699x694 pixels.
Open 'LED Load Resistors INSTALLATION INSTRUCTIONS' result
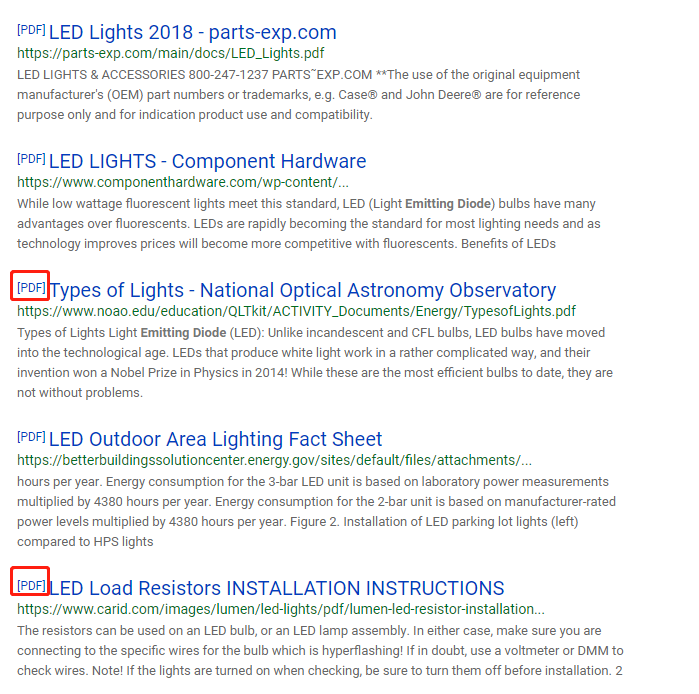[x=276, y=588]
